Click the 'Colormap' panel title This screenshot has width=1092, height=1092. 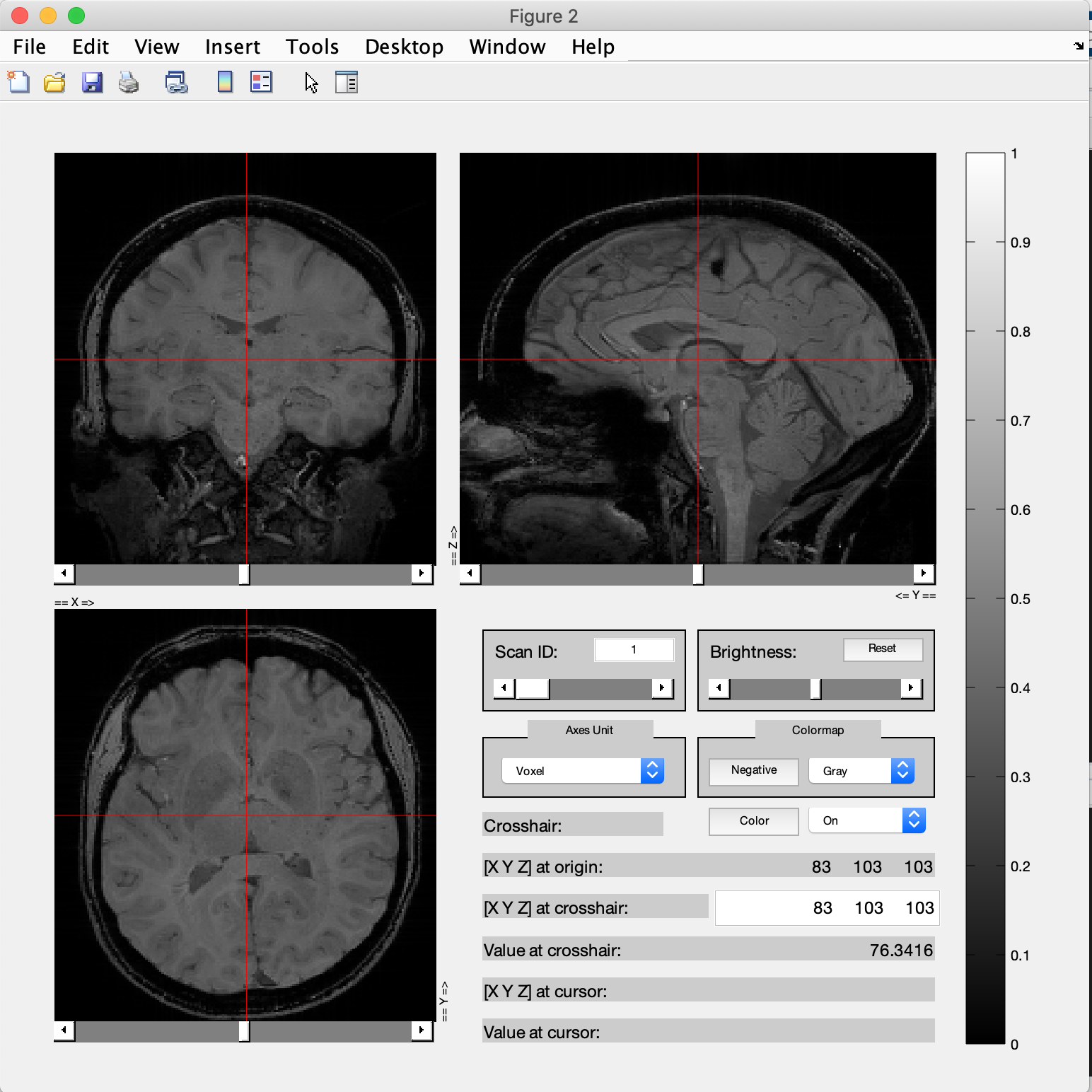(818, 730)
